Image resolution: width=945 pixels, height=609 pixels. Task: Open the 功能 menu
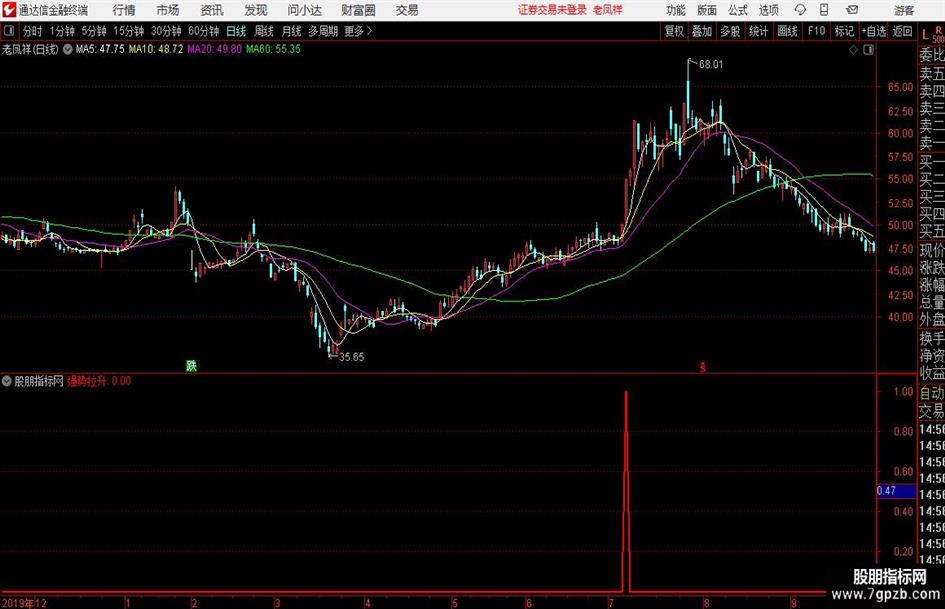[676, 10]
